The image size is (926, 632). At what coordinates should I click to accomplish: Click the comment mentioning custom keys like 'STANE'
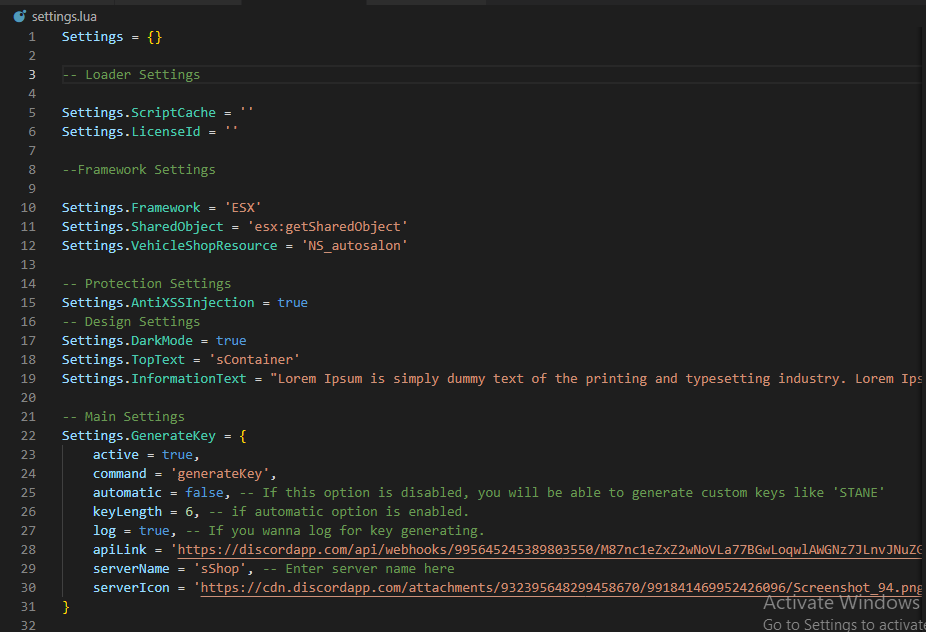(562, 492)
